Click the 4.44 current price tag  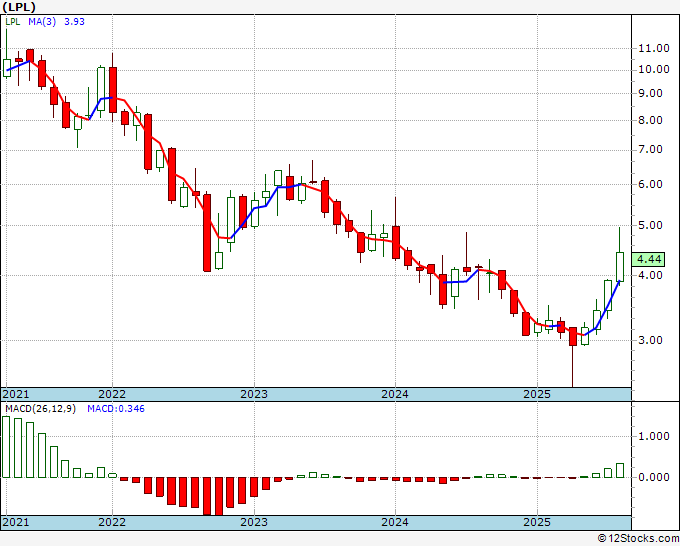point(648,259)
